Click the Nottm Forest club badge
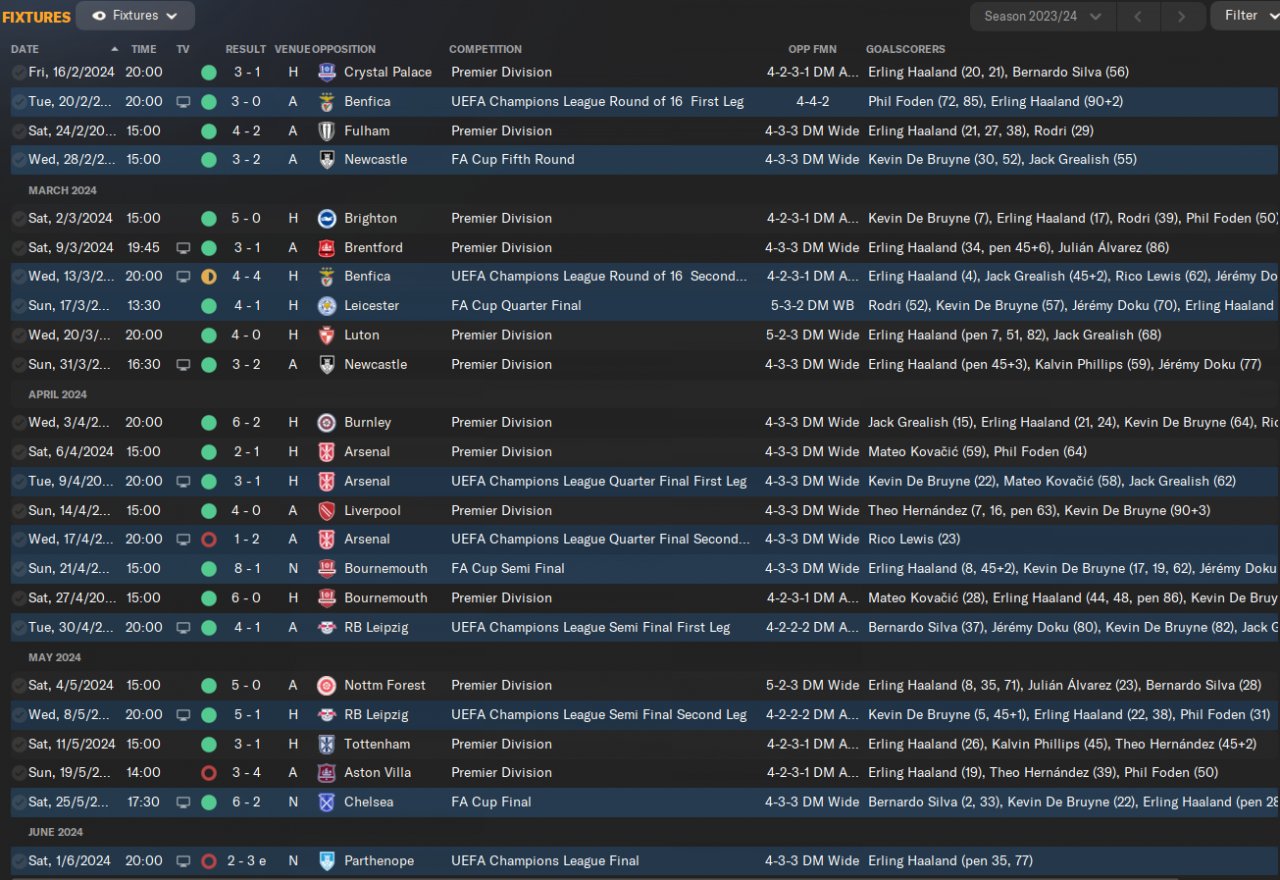Viewport: 1280px width, 880px height. pos(327,686)
